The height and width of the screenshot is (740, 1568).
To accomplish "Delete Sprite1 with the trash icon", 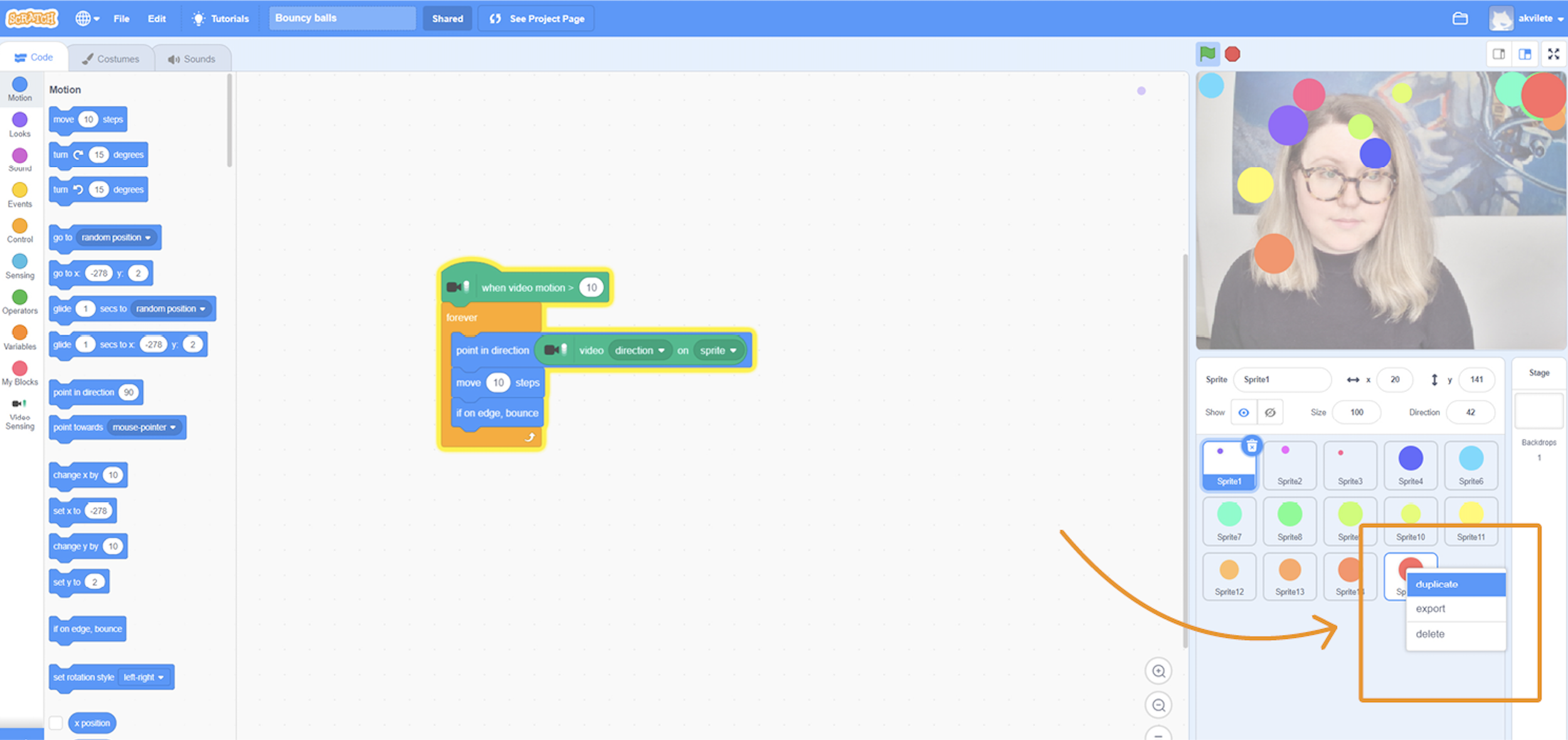I will (1251, 446).
